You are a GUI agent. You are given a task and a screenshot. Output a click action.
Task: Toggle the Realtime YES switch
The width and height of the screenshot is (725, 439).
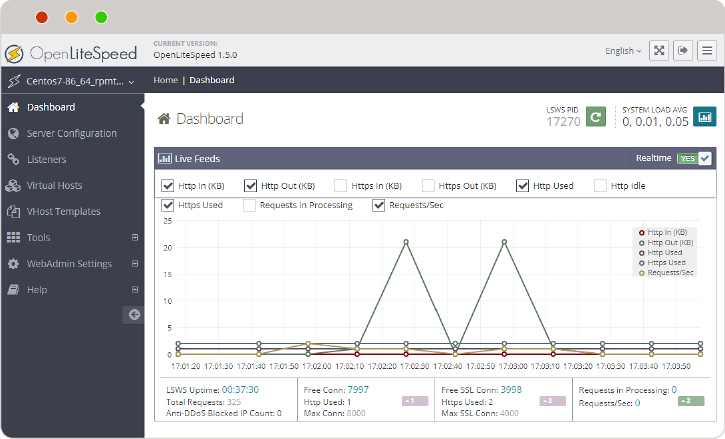(694, 158)
